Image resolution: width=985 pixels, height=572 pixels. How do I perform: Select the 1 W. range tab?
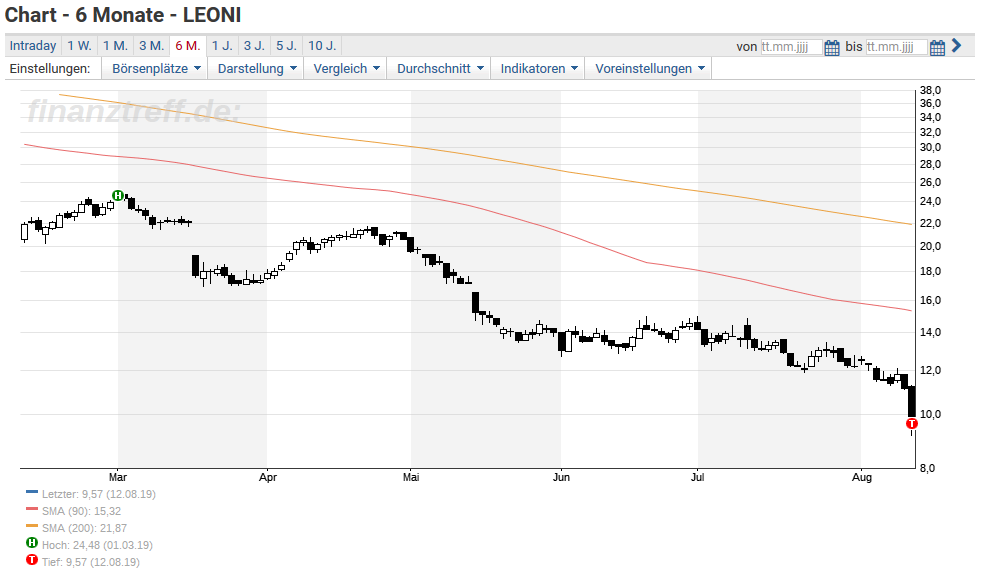(x=79, y=46)
